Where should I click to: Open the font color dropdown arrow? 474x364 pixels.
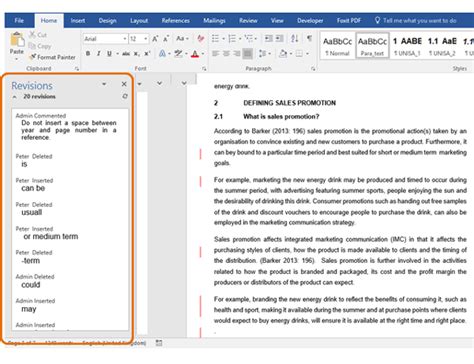pyautogui.click(x=203, y=54)
